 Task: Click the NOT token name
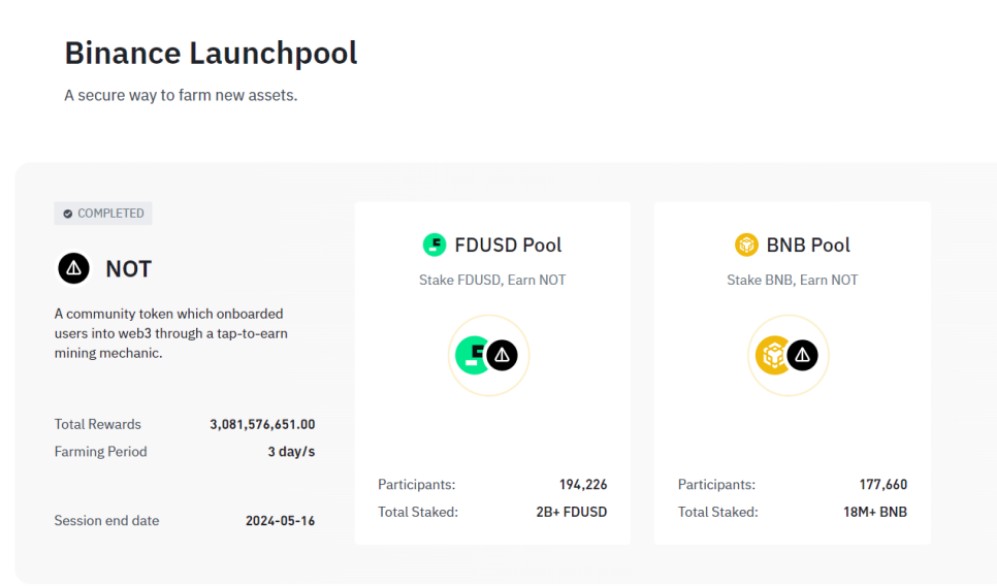128,269
